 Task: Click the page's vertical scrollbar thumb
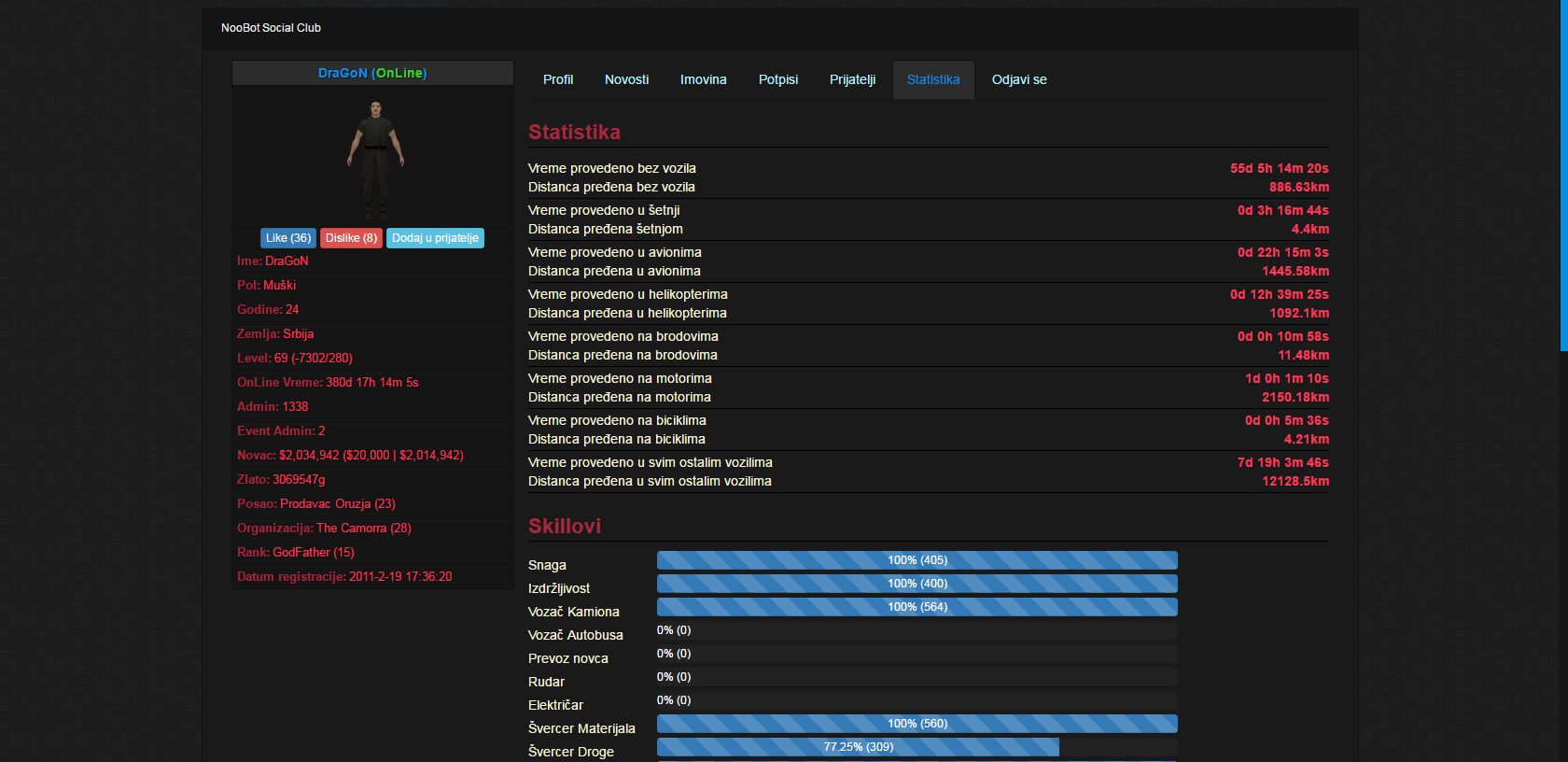pyautogui.click(x=1563, y=176)
